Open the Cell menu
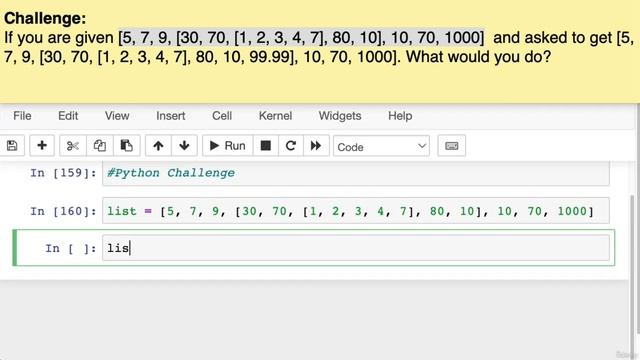The width and height of the screenshot is (640, 360). (222, 116)
